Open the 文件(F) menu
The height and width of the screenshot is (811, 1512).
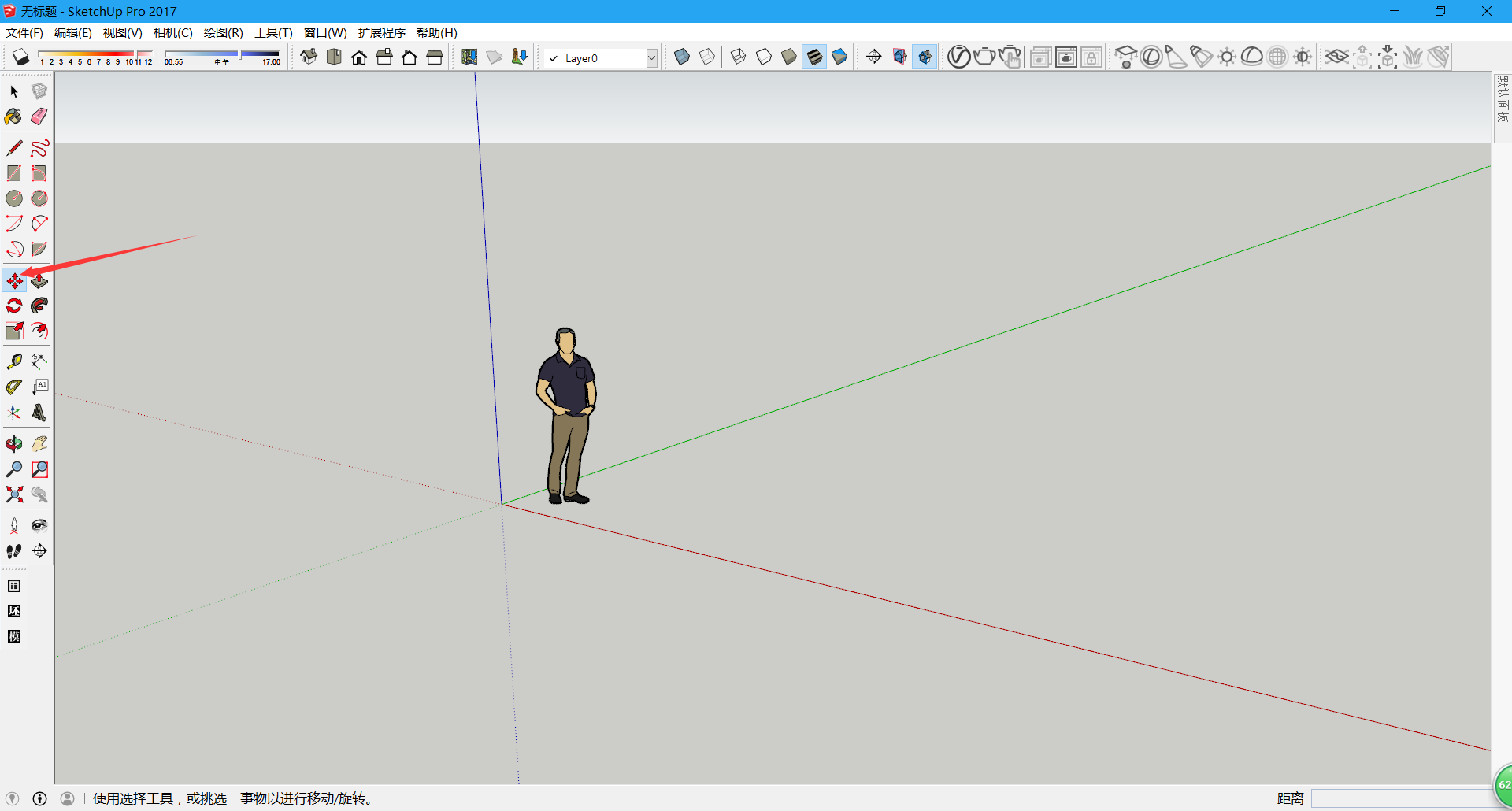[24, 32]
